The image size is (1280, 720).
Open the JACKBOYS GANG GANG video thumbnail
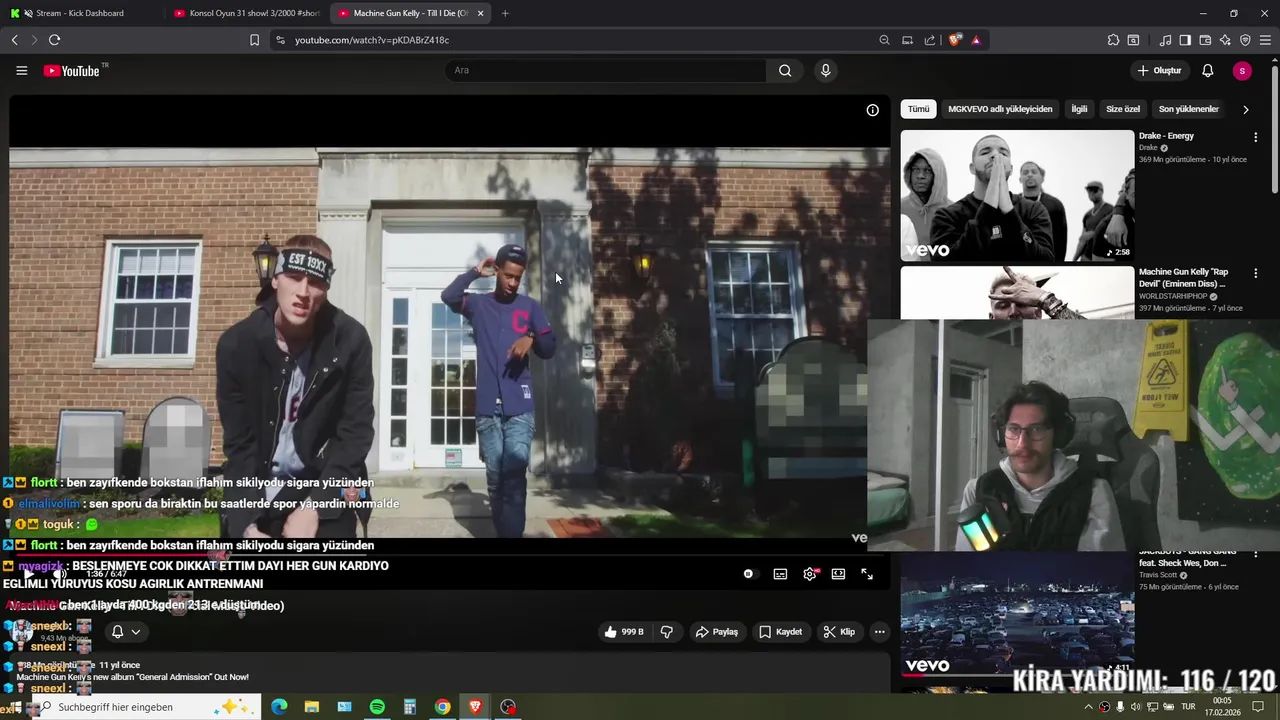coord(1017,613)
